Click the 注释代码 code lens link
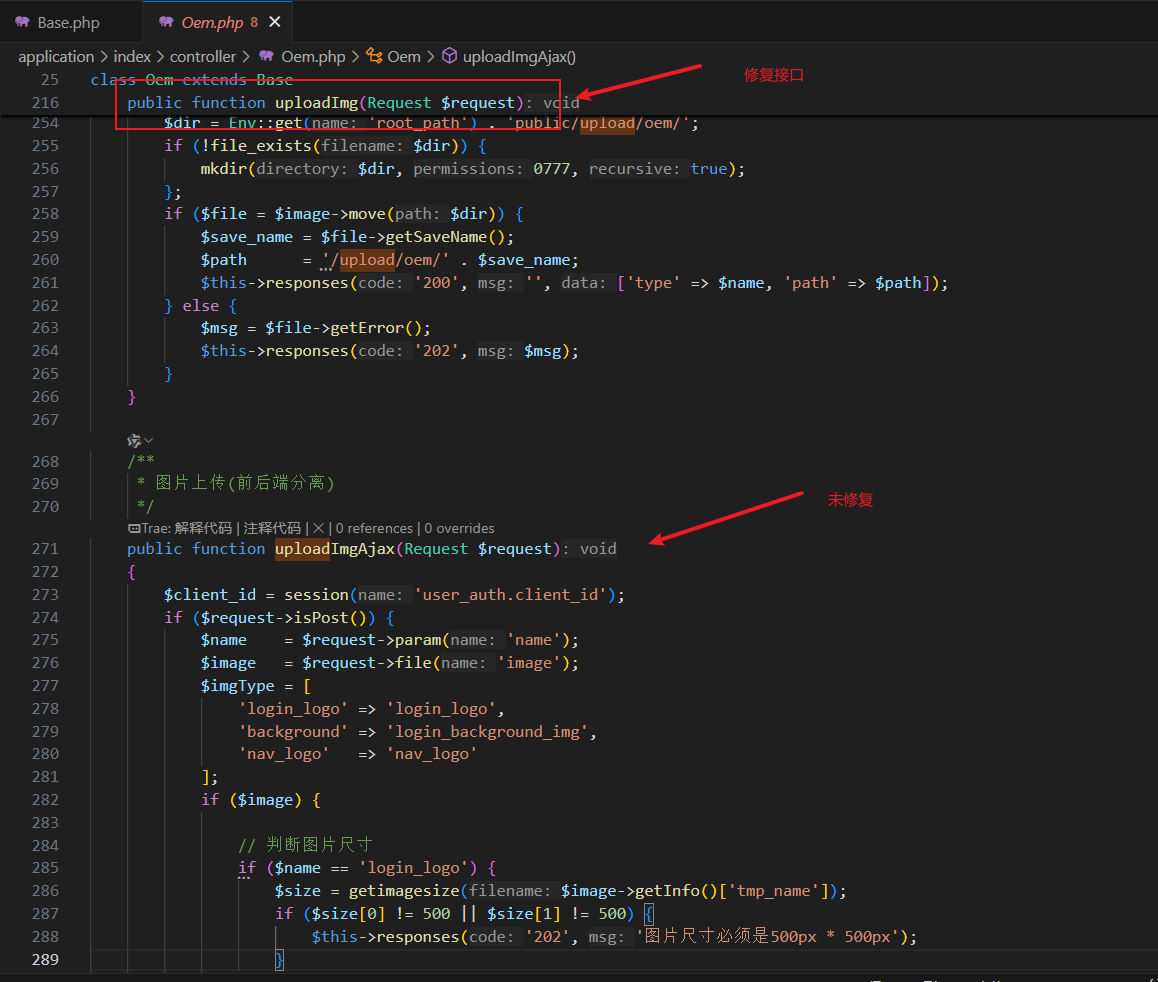Image resolution: width=1158 pixels, height=982 pixels. tap(272, 528)
